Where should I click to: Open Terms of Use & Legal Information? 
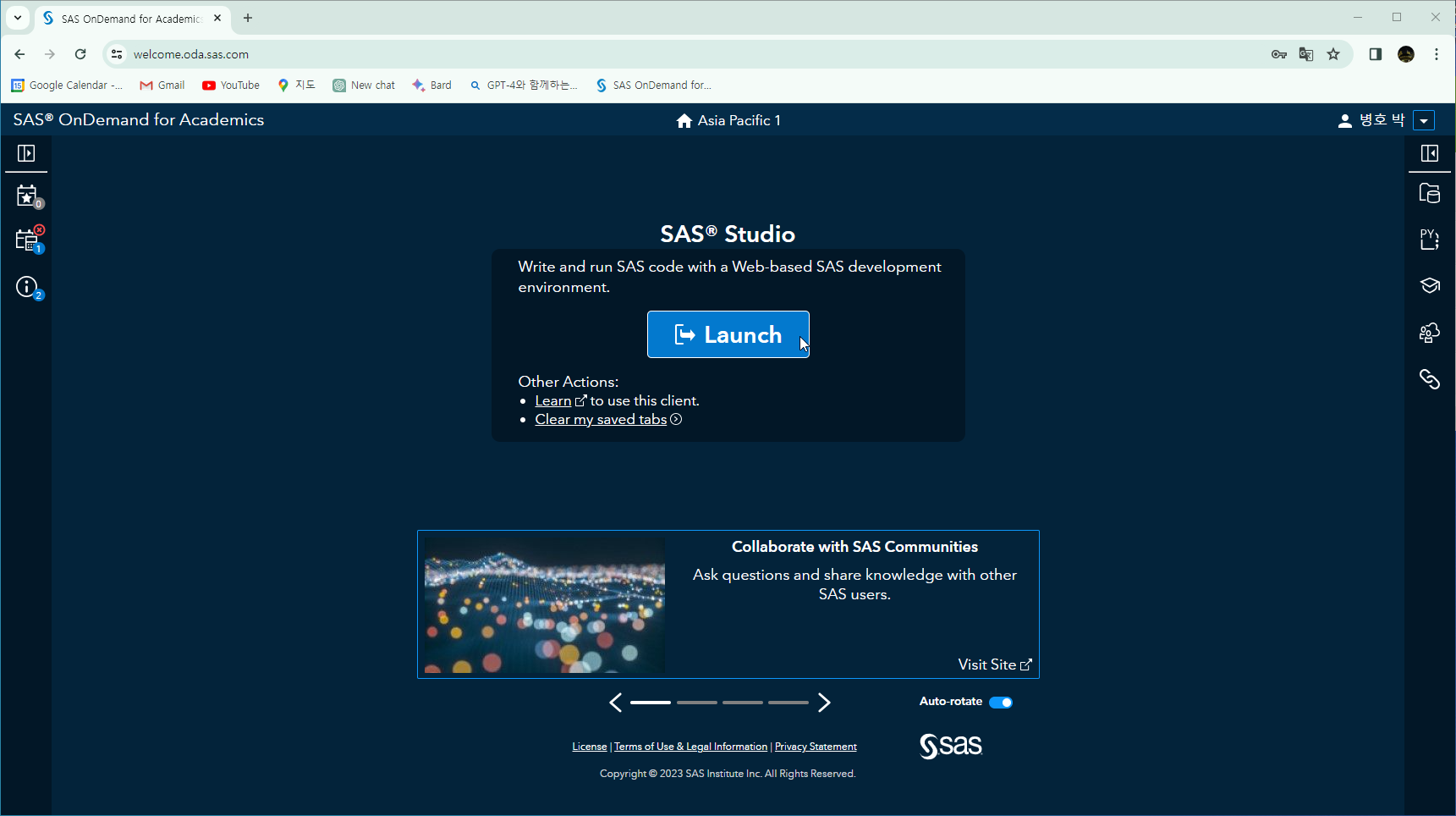tap(690, 747)
